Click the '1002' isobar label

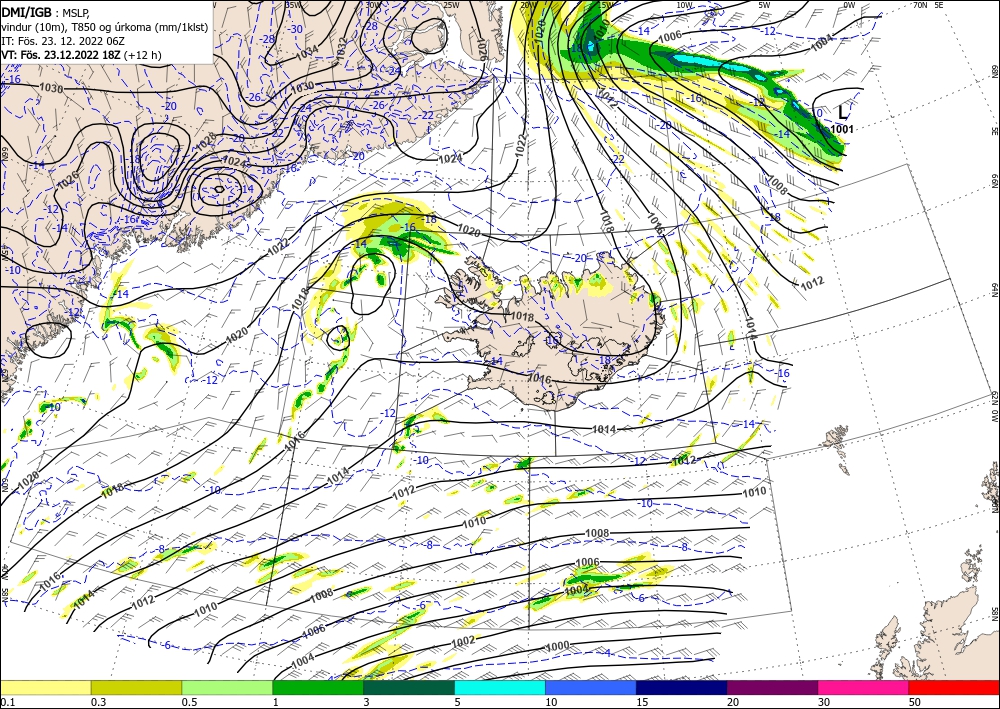463,640
